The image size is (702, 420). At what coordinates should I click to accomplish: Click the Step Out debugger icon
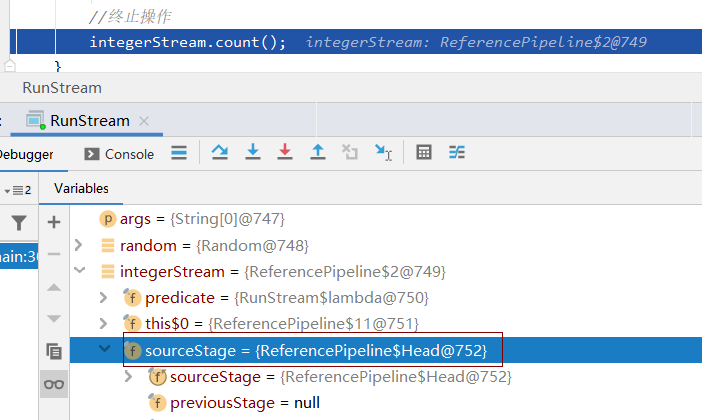click(318, 152)
